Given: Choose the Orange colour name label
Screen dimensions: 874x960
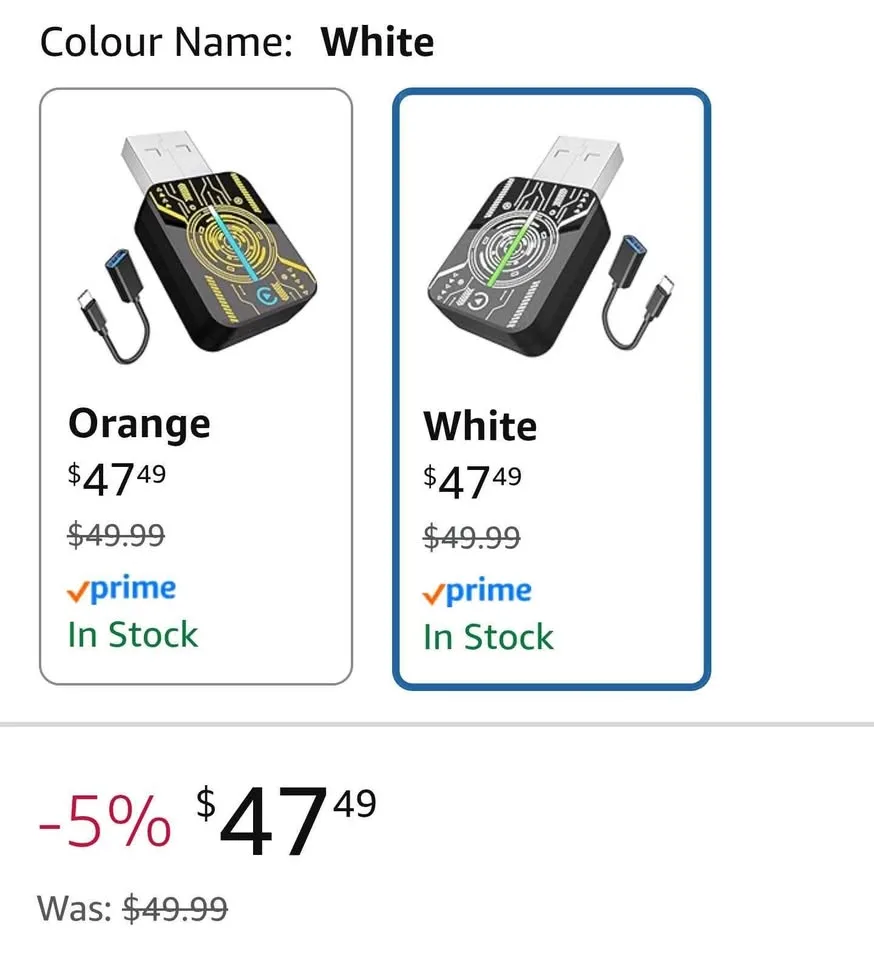Looking at the screenshot, I should (139, 423).
